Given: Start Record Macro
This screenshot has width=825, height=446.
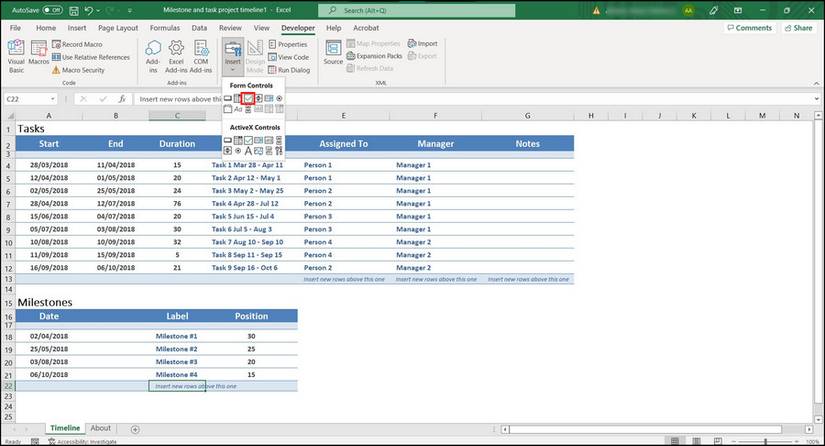Looking at the screenshot, I should coord(77,44).
